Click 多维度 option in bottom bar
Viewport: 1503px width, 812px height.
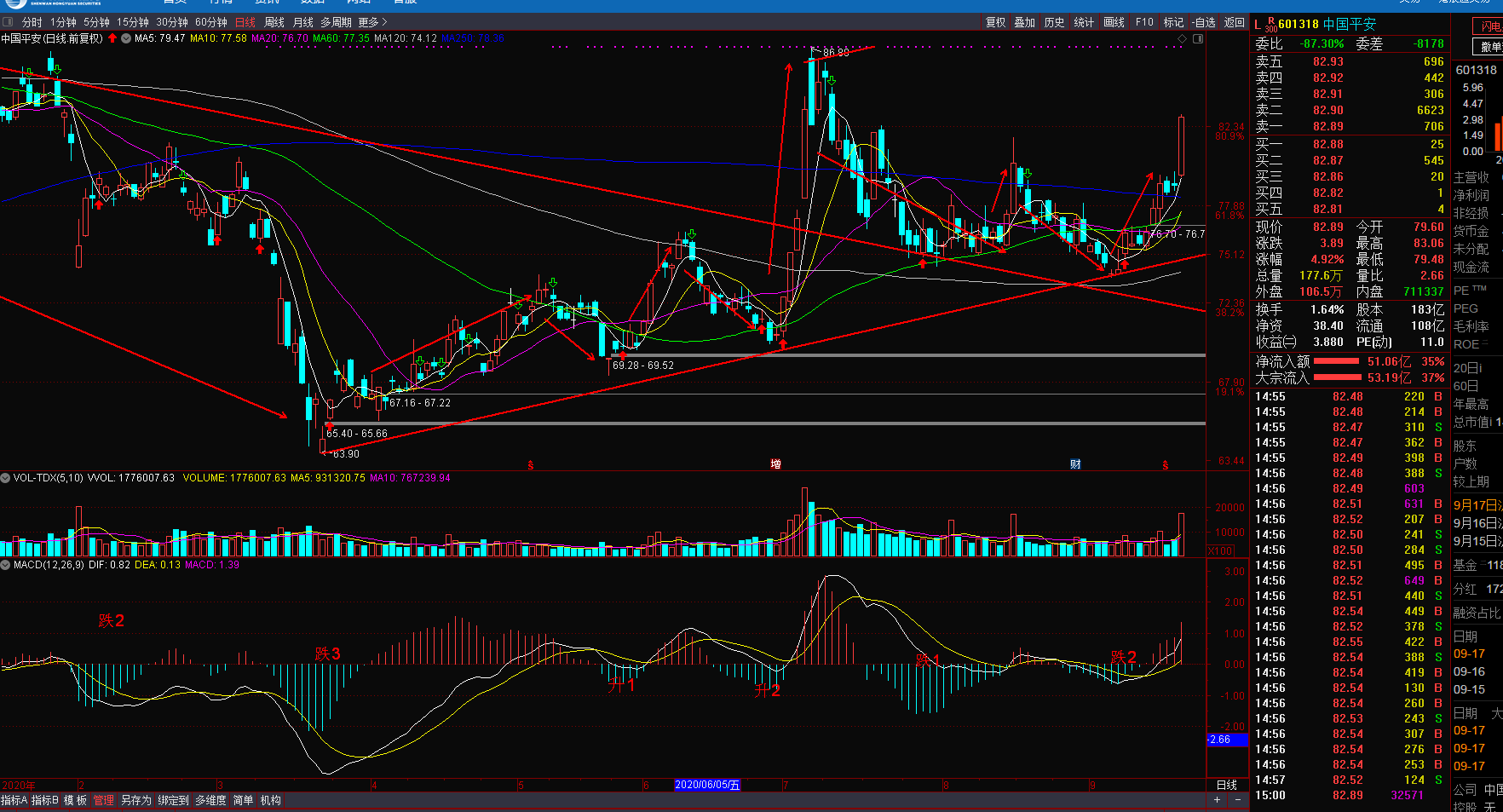pos(210,800)
